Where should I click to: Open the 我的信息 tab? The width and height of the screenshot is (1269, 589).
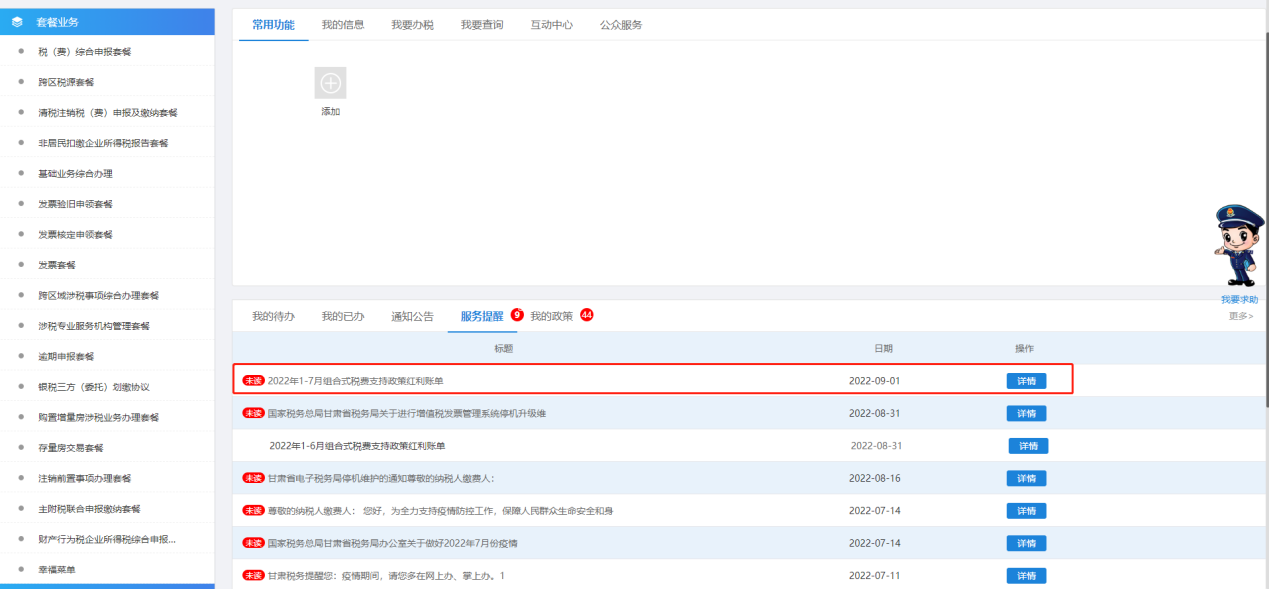[343, 25]
